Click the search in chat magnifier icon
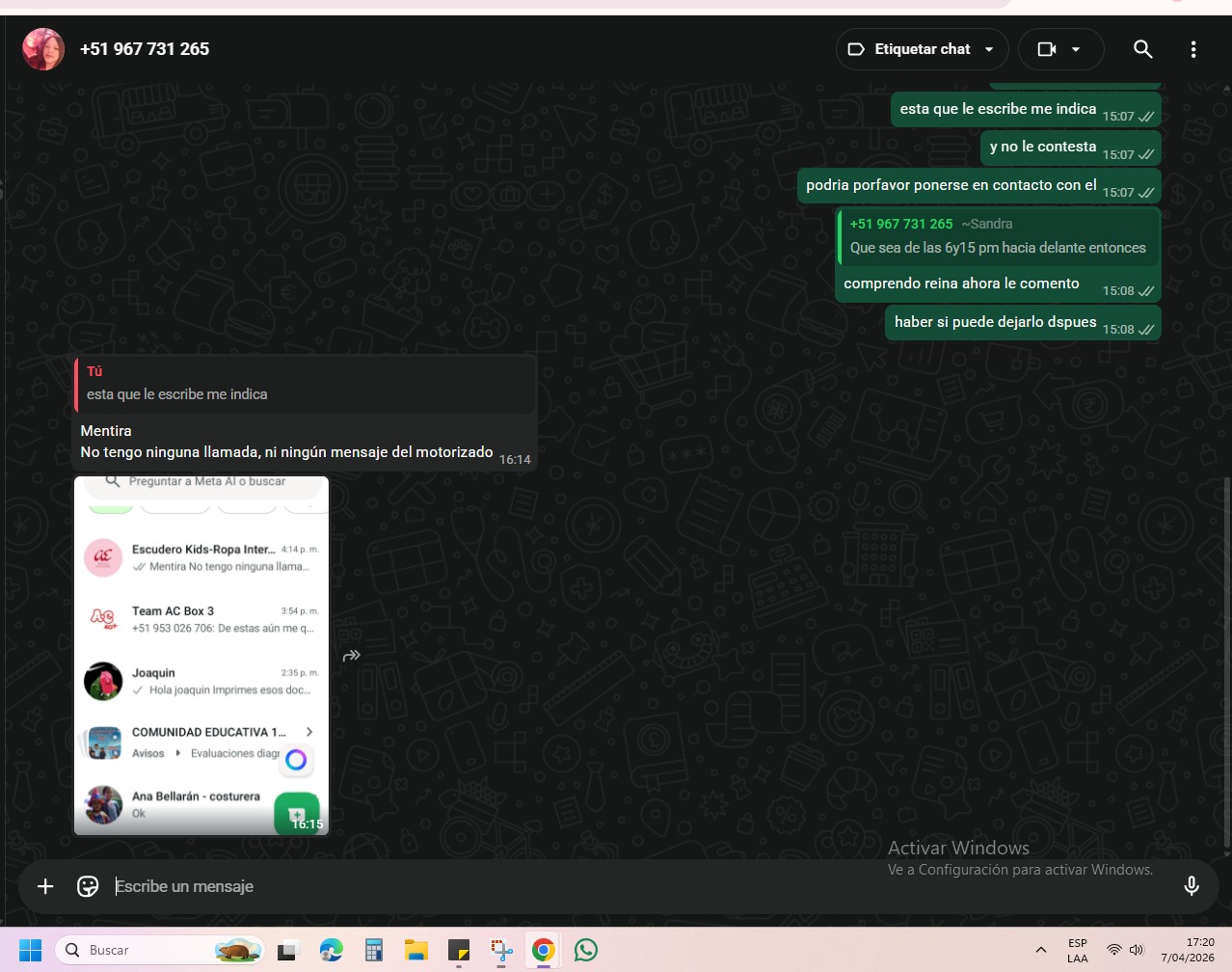The height and width of the screenshot is (972, 1232). tap(1142, 49)
